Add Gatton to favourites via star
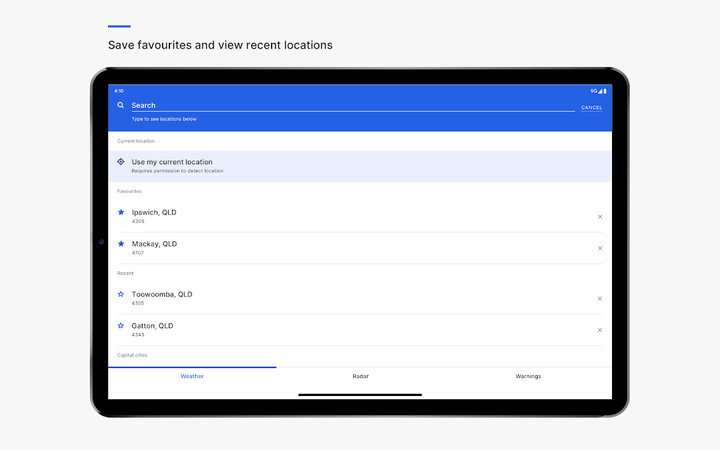Screen dimensions: 720x450 coord(121,325)
